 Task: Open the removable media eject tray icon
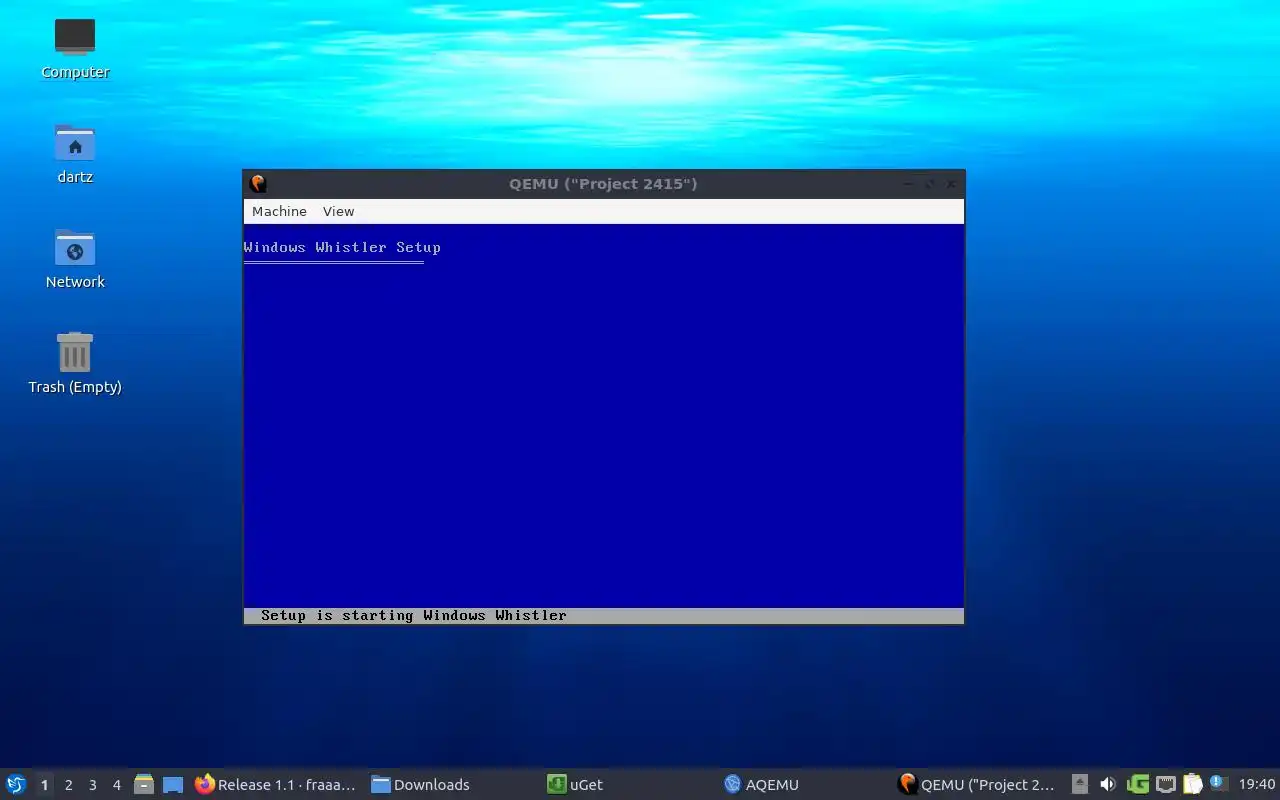click(x=1080, y=785)
